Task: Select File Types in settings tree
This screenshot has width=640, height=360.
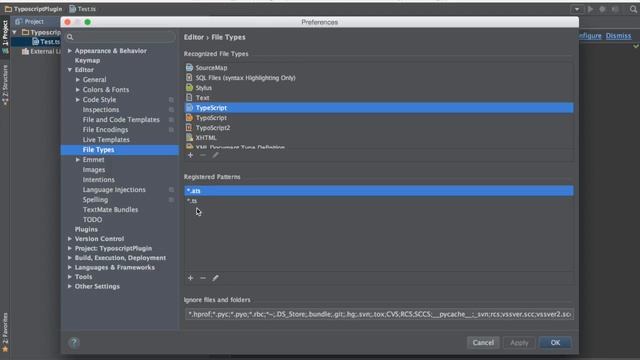Action: (120, 150)
